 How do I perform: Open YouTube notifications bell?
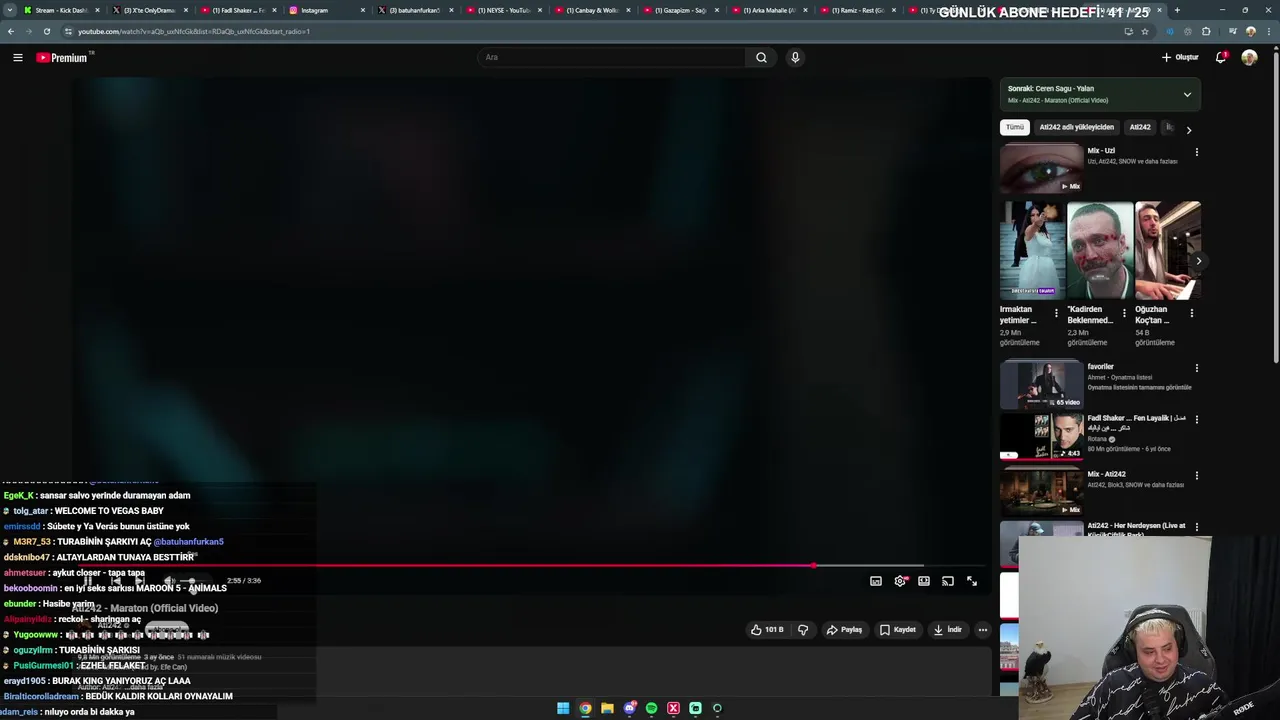point(1221,57)
